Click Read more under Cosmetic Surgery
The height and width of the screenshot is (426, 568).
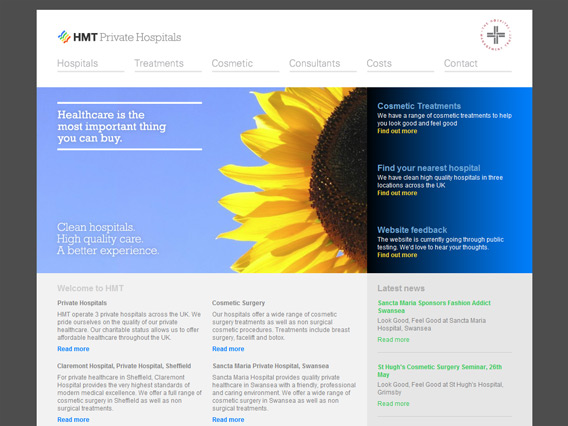[x=228, y=349]
